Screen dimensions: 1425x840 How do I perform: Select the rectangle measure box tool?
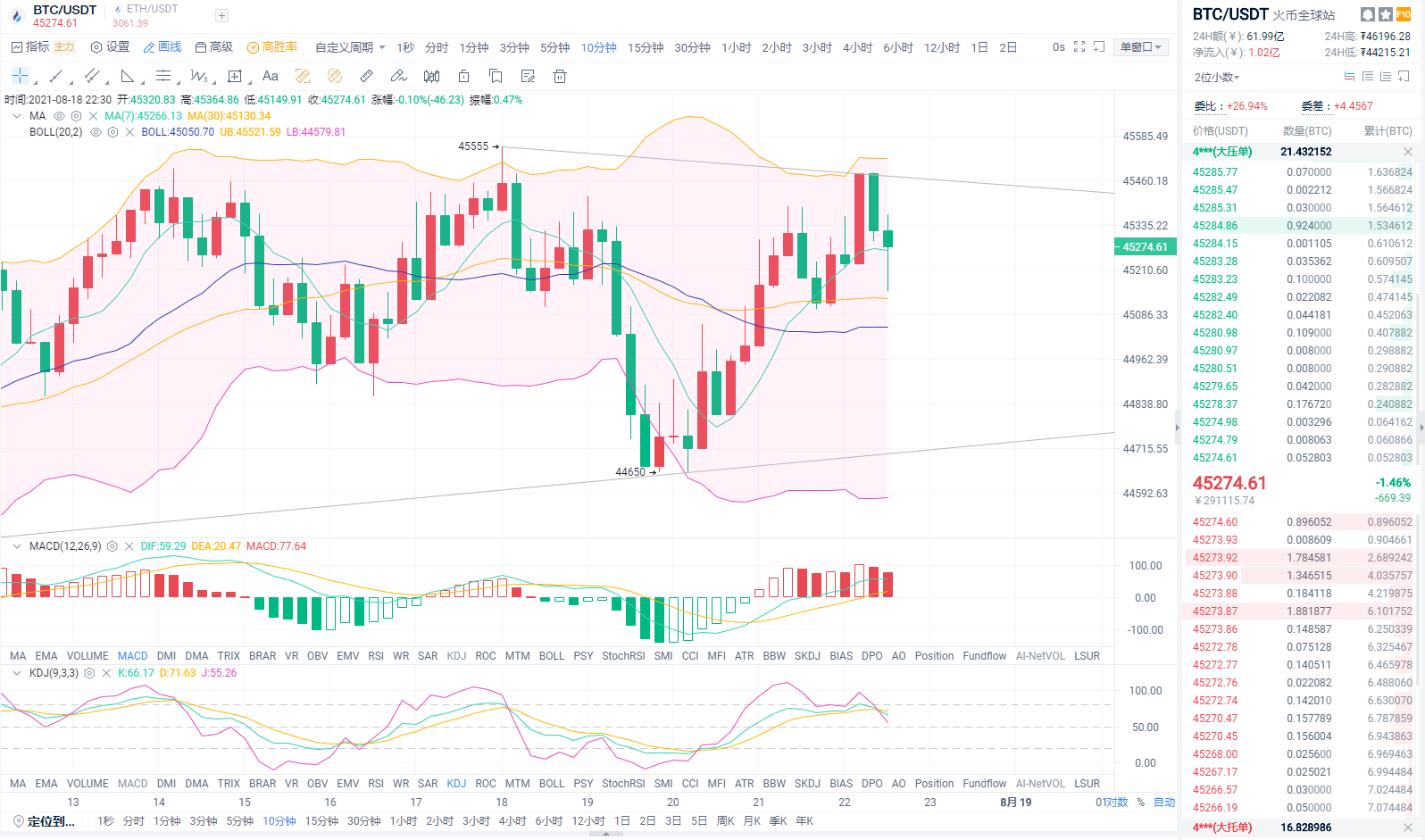coord(235,76)
